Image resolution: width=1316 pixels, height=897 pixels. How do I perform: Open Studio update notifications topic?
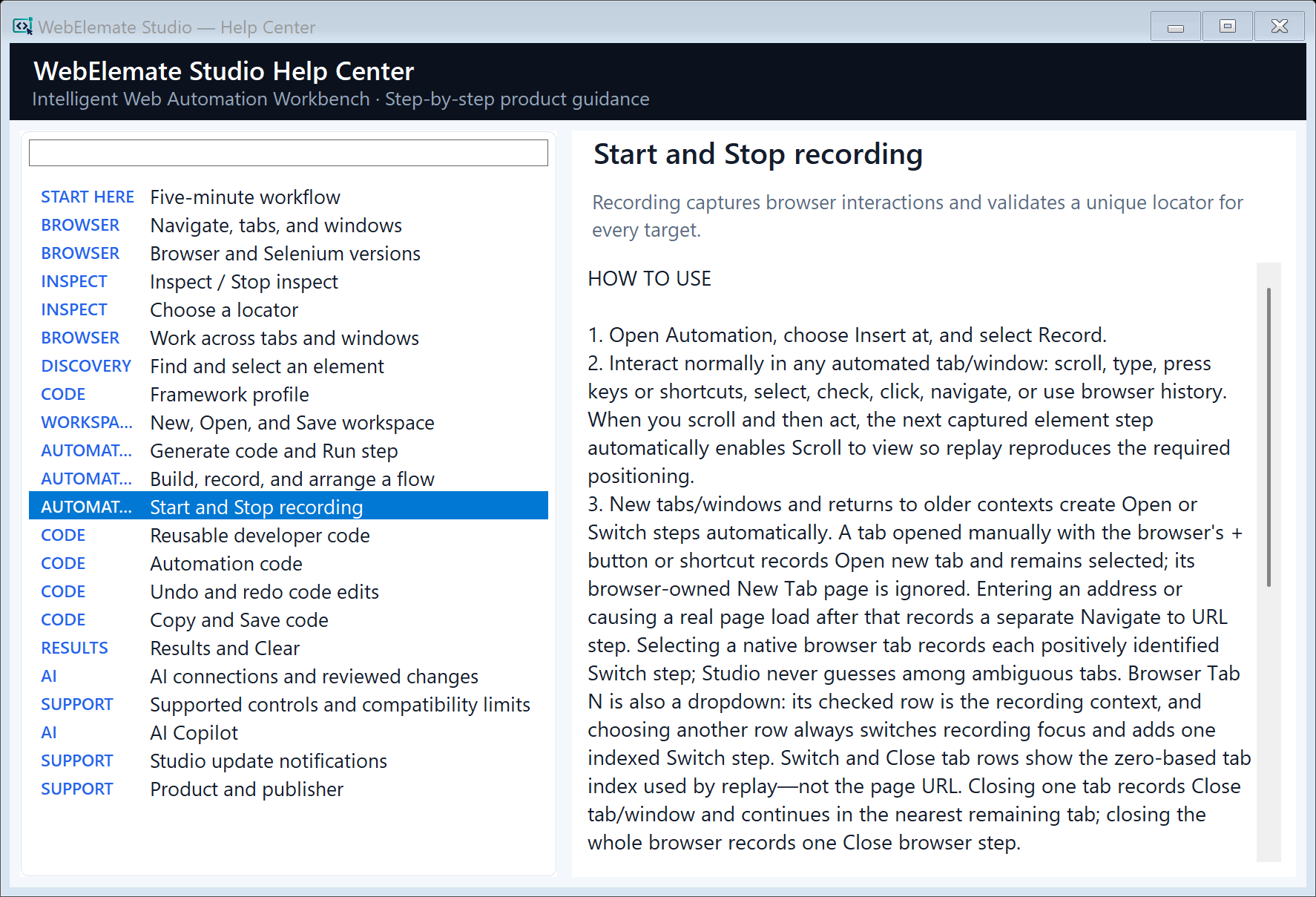288,761
